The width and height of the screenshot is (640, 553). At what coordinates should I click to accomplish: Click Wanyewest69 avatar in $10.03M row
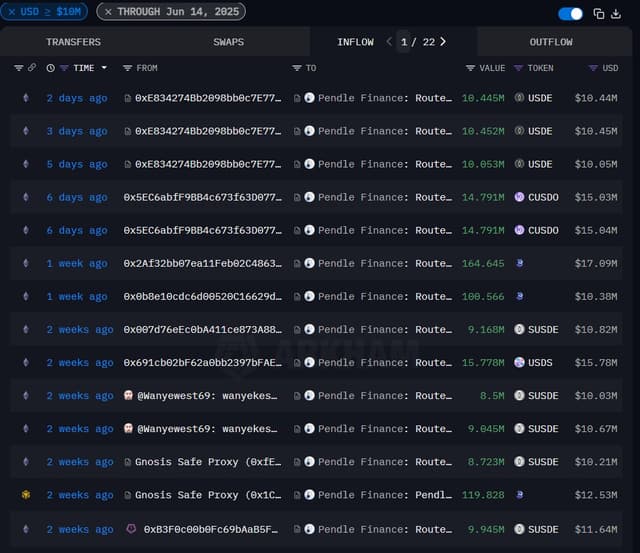(128, 395)
